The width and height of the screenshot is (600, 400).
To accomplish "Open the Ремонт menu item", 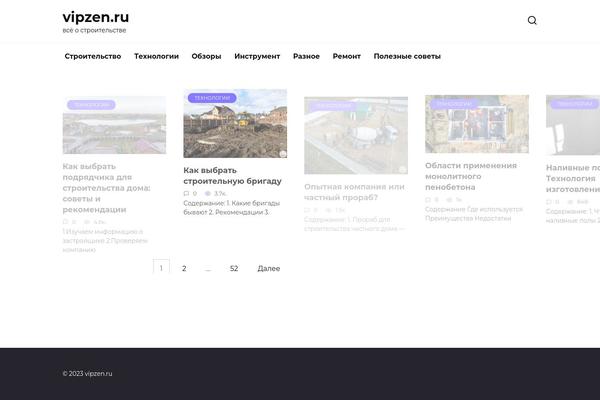I will point(347,56).
